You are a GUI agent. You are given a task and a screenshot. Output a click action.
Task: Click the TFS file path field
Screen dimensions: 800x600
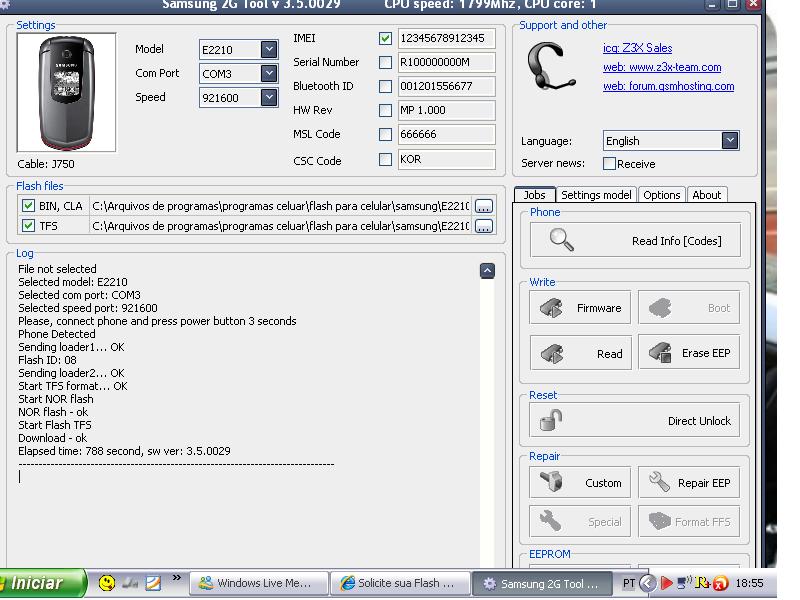click(x=281, y=226)
